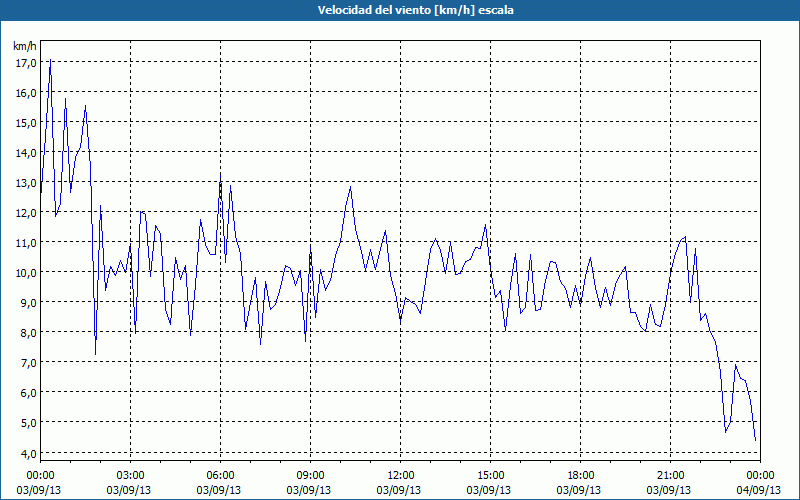The width and height of the screenshot is (800, 500).
Task: Select the 8,0 y-axis value
Action: pos(29,333)
